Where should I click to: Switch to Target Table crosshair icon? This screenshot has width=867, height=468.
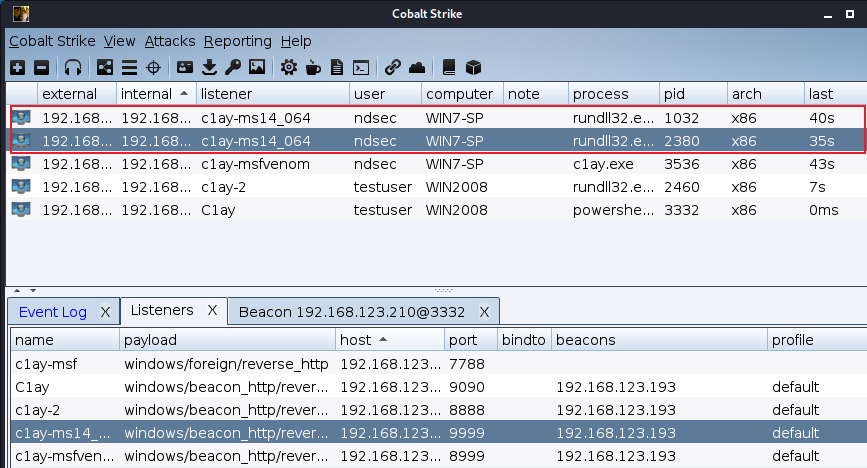click(x=153, y=68)
